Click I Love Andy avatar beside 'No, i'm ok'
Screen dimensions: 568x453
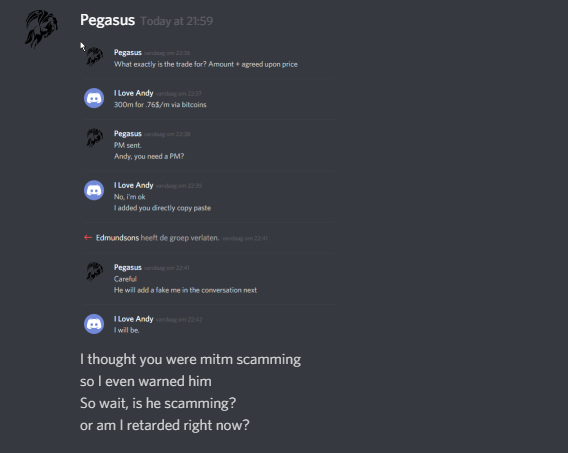coord(94,190)
